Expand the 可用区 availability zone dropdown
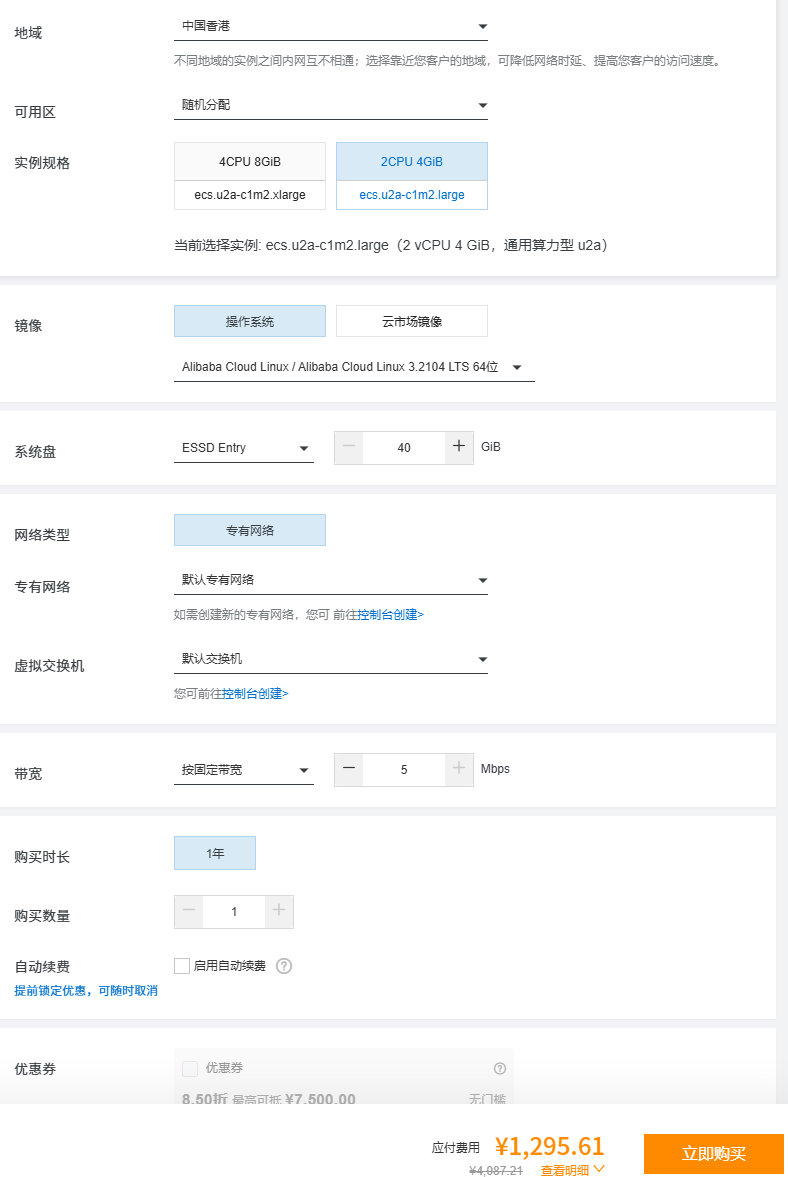Screen dimensions: 788x1177 tap(330, 105)
